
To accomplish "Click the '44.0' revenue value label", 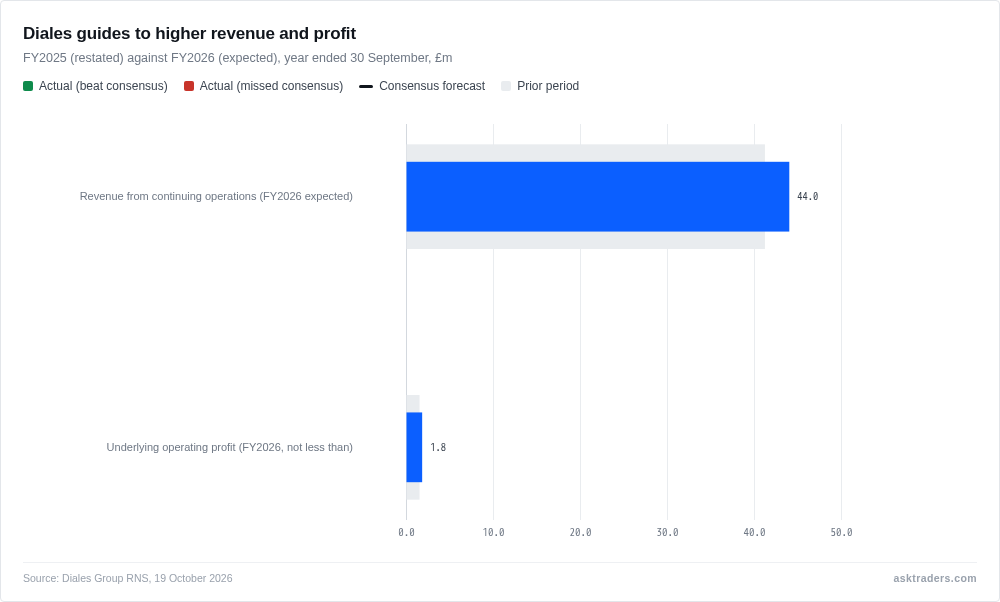I will (807, 196).
